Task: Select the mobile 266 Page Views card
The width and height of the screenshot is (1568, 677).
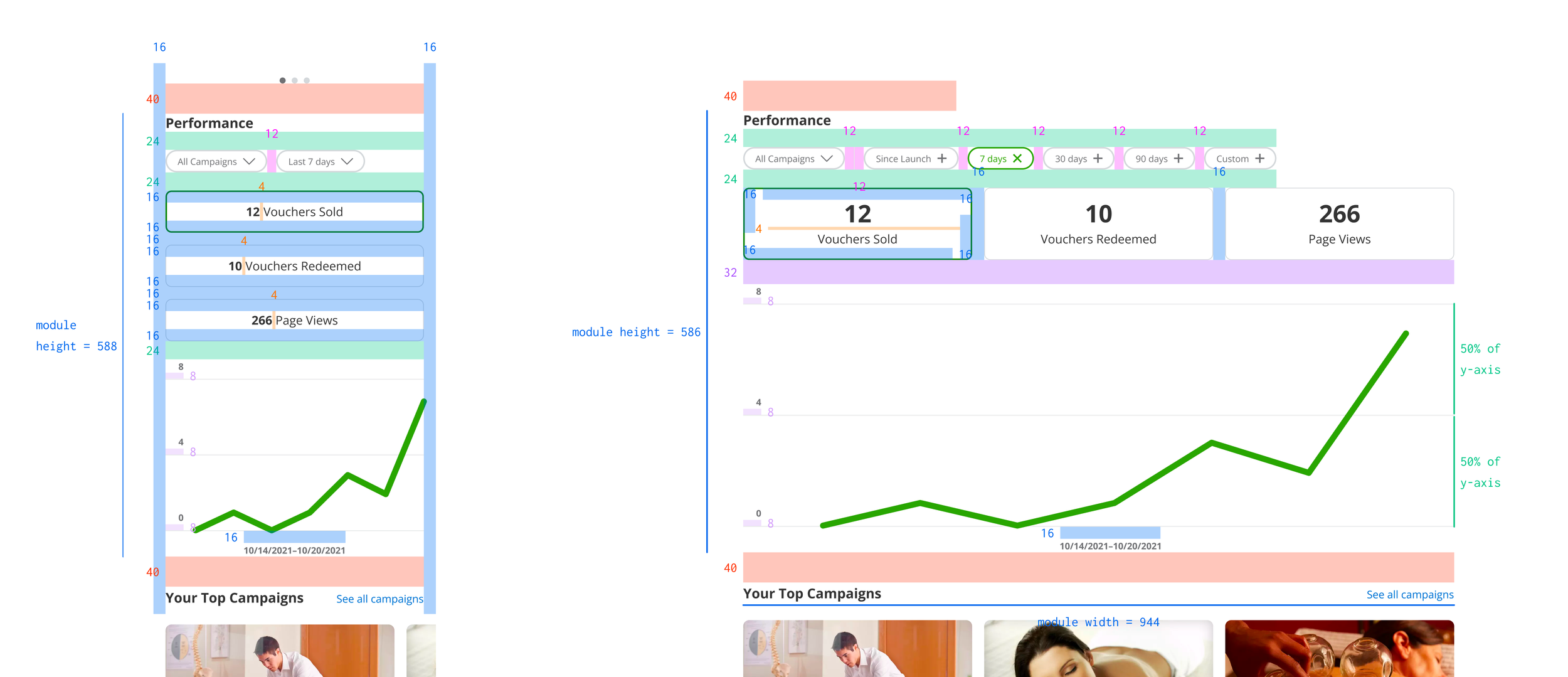Action: (295, 320)
